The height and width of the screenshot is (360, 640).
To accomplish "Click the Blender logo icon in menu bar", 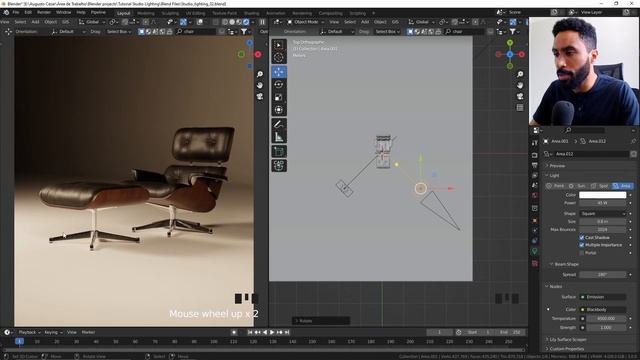I will tap(6, 12).
